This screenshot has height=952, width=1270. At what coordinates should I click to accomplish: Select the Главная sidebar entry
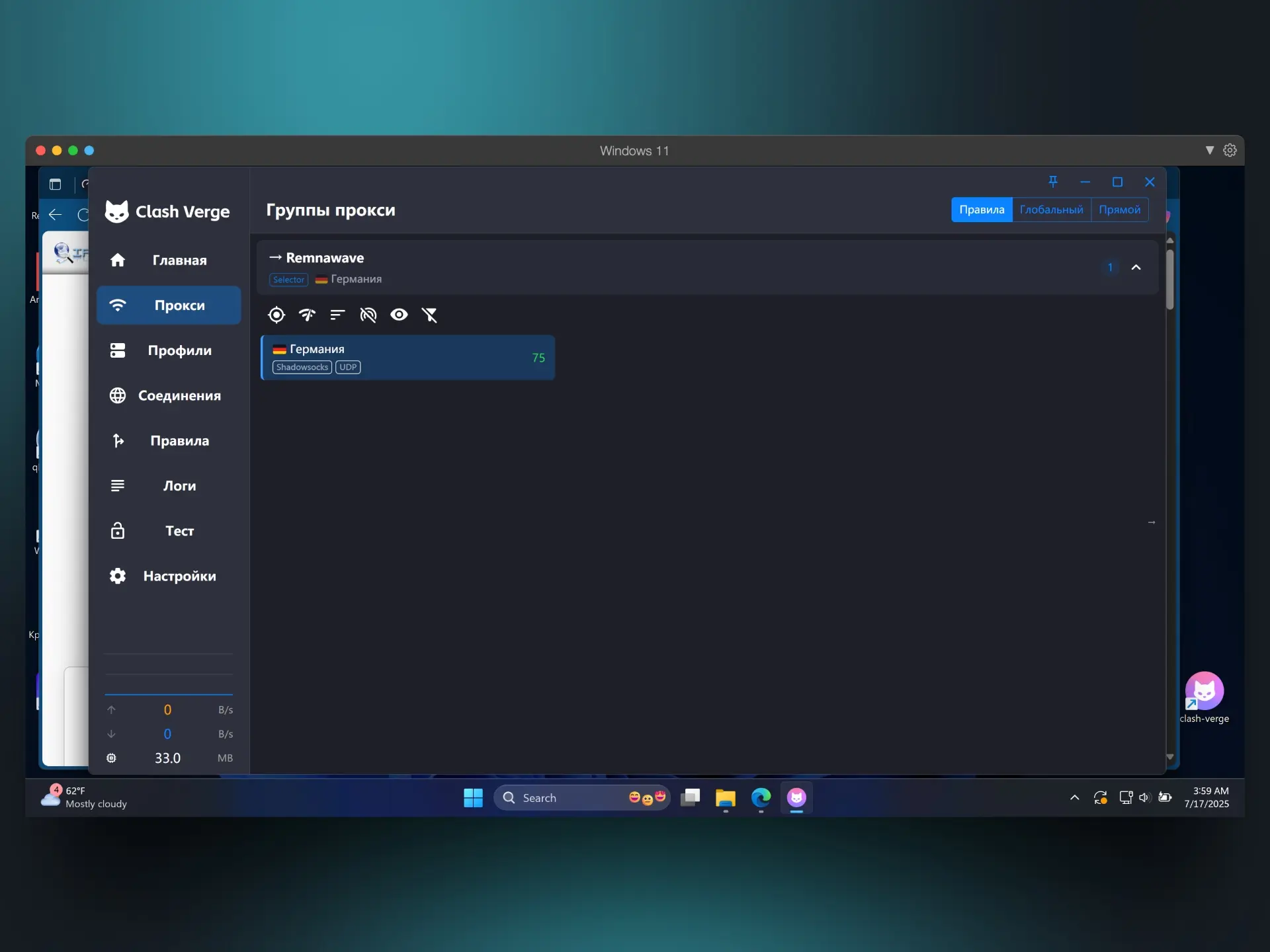(x=168, y=260)
